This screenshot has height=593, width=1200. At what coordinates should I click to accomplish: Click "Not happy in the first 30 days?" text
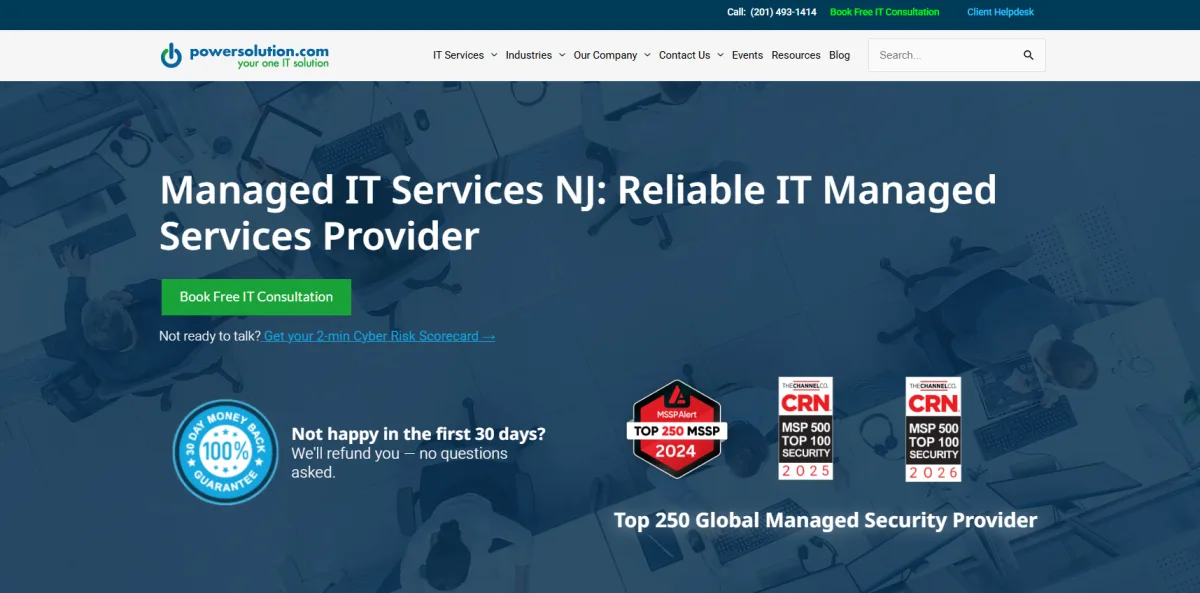[x=418, y=434]
